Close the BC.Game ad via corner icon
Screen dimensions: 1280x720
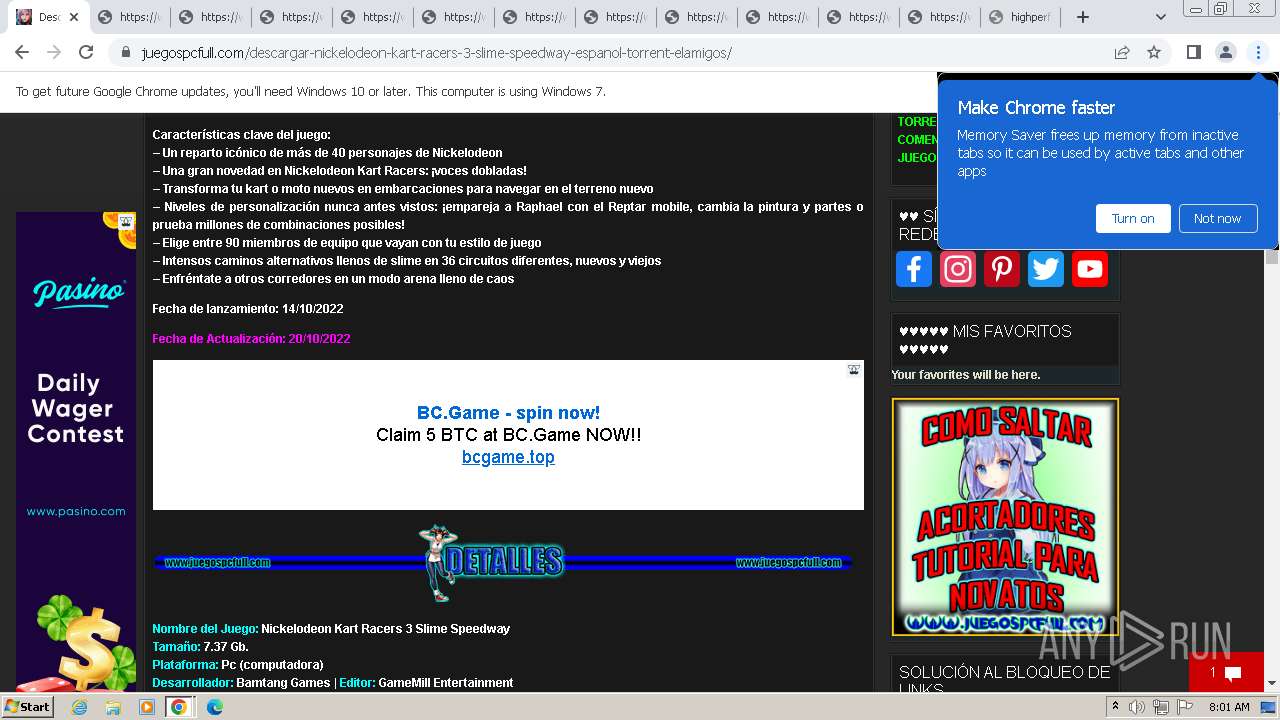854,370
